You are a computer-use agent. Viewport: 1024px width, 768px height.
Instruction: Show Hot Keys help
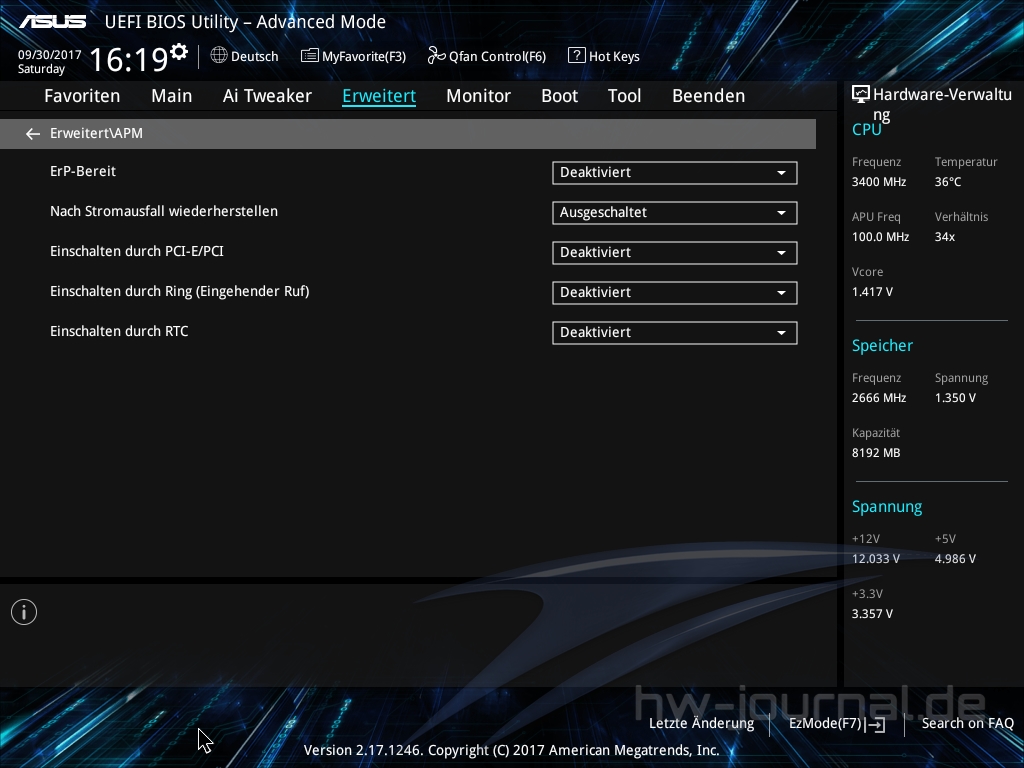614,57
